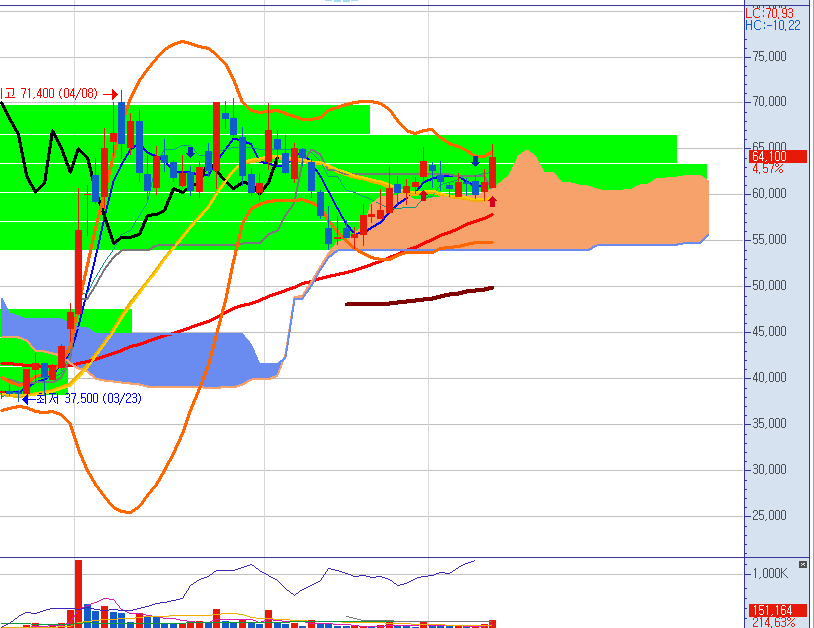
Task: Click the current price tag 64,100
Action: 777,156
